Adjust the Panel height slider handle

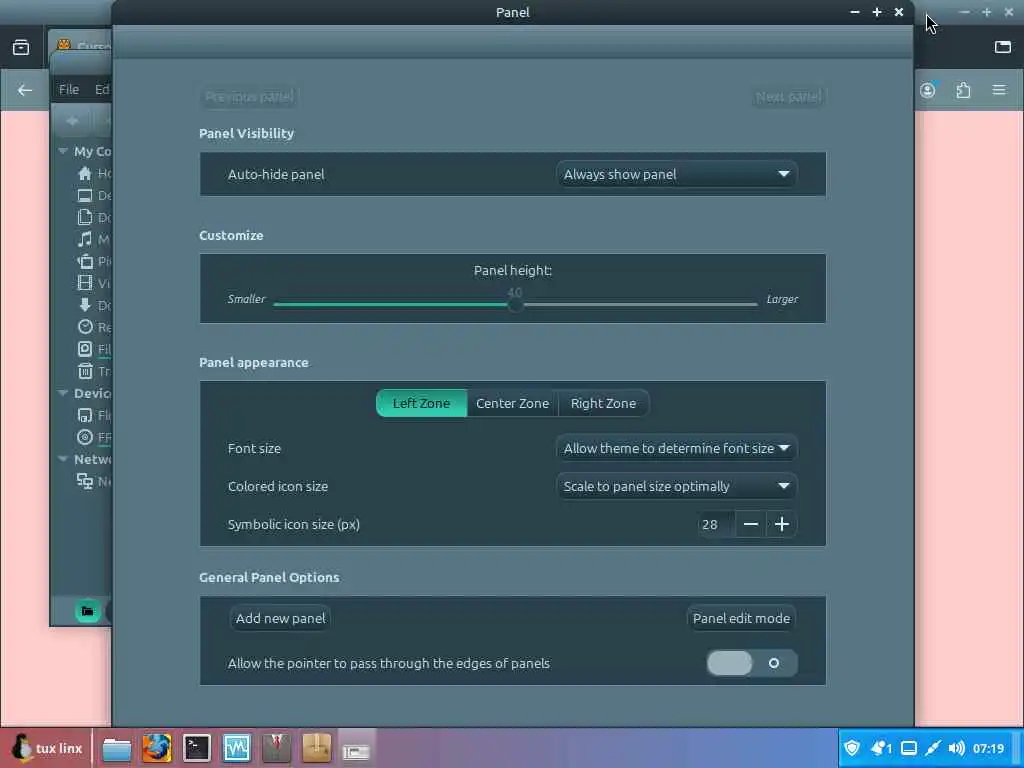515,304
